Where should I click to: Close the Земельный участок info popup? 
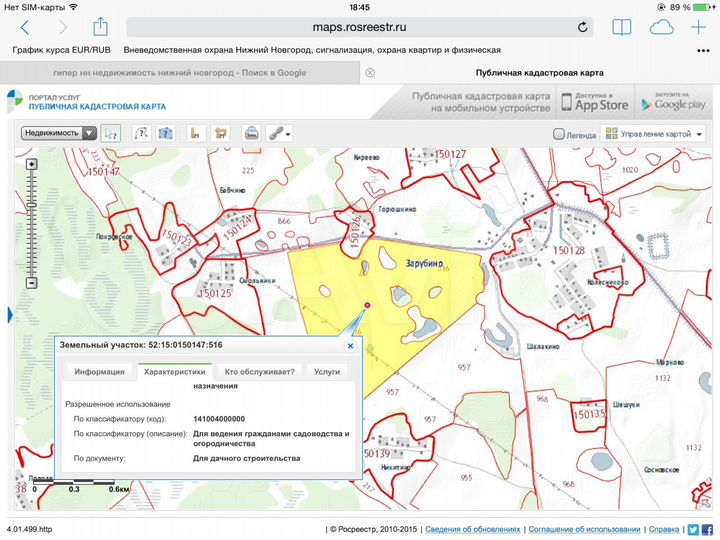[x=350, y=345]
